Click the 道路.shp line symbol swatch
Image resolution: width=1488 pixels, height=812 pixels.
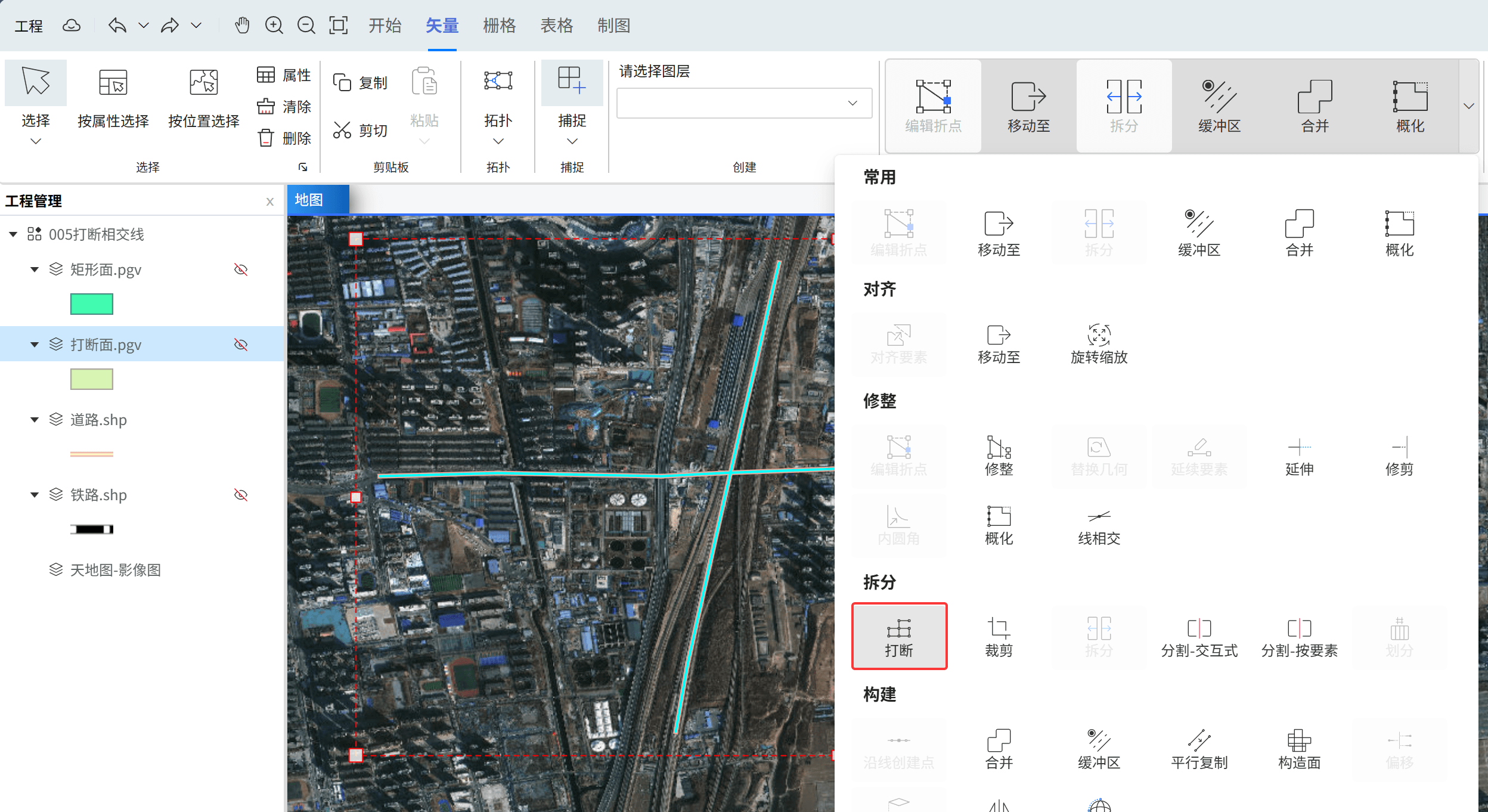point(92,454)
